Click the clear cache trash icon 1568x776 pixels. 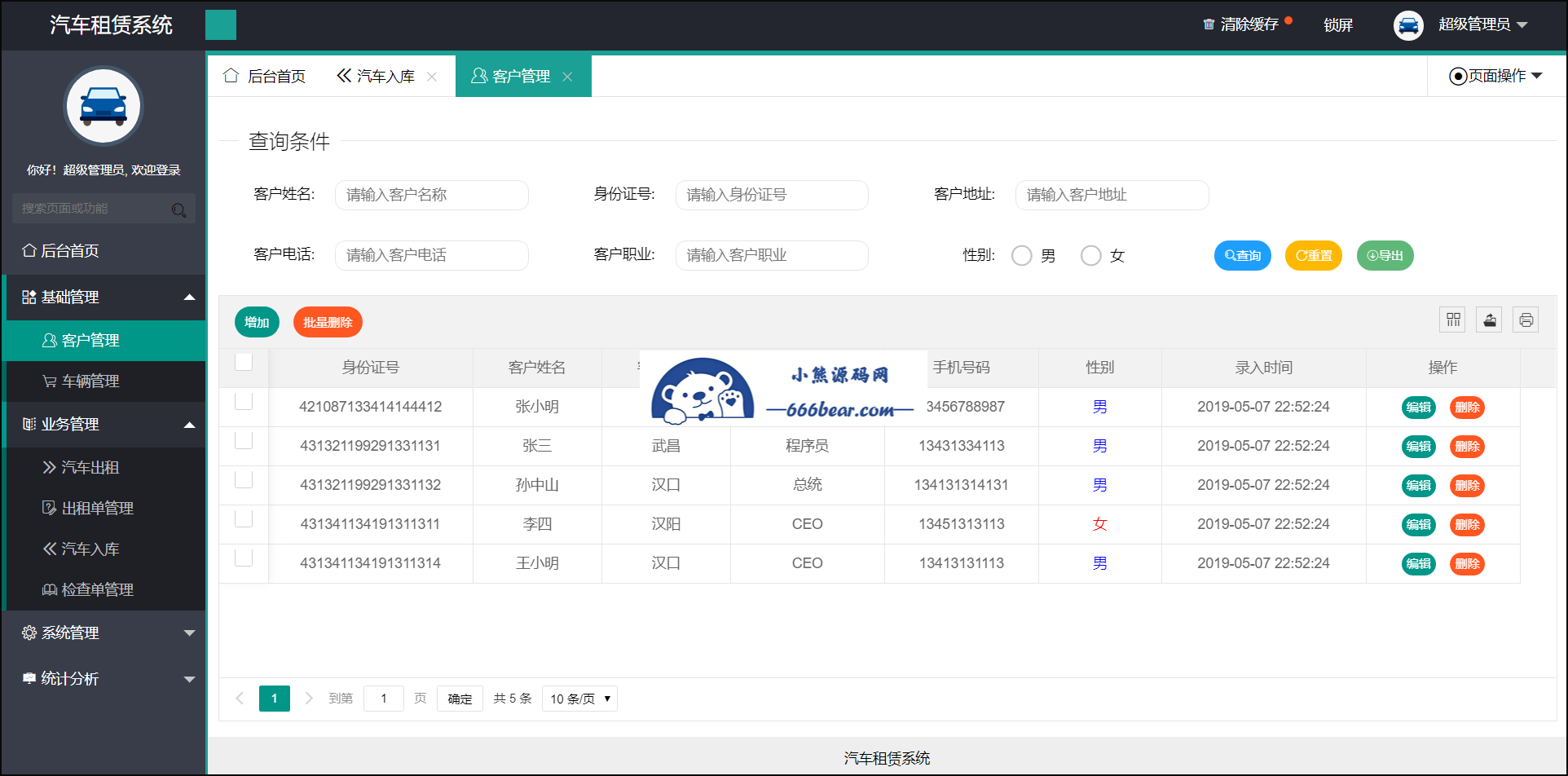[x=1209, y=24]
